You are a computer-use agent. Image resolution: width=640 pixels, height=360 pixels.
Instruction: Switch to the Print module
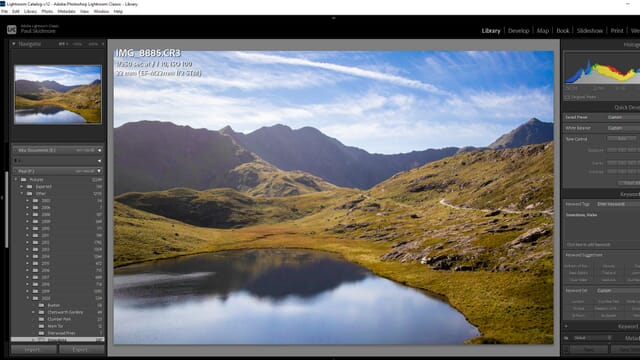617,31
